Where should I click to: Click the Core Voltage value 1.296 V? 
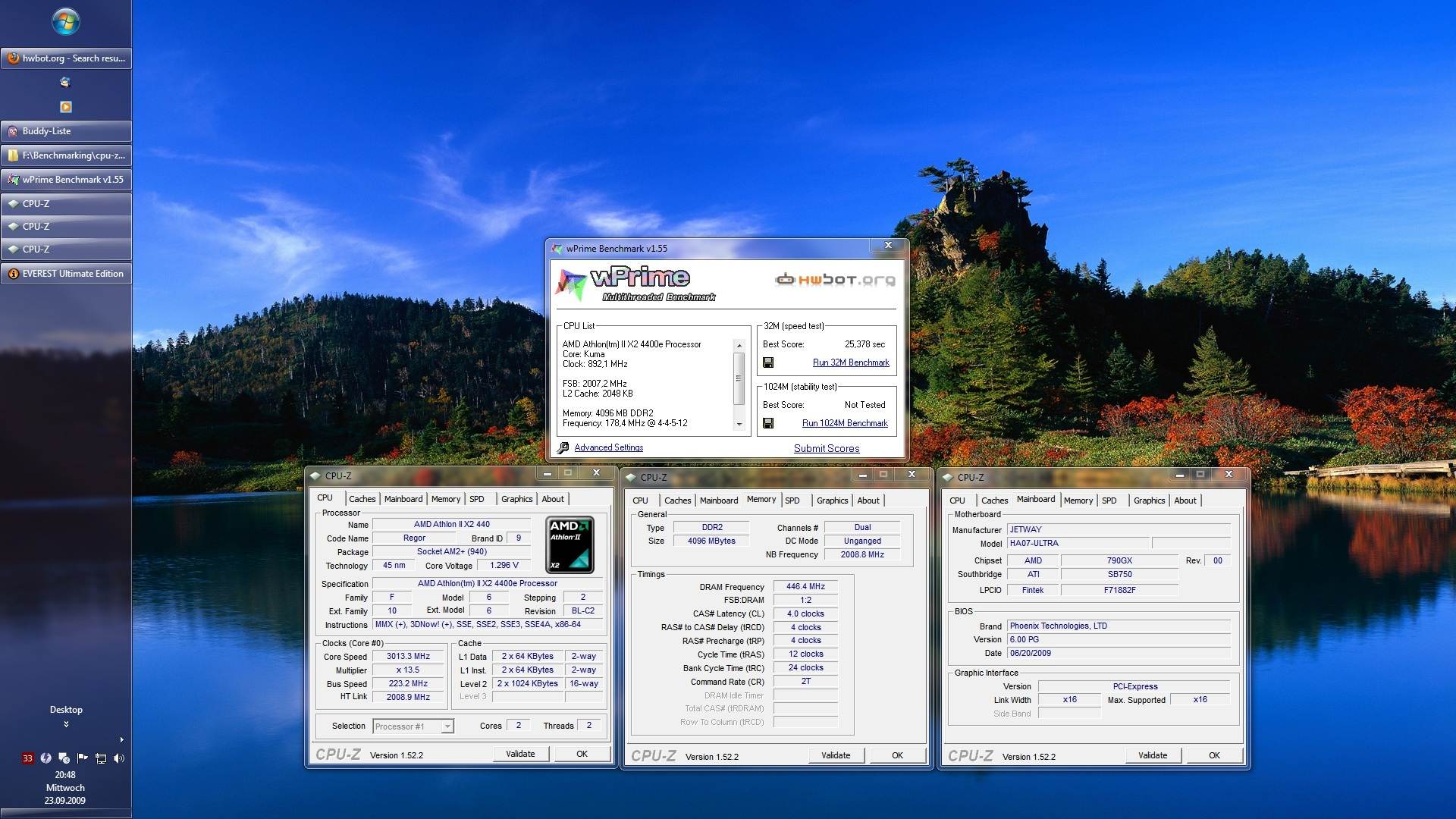click(504, 566)
